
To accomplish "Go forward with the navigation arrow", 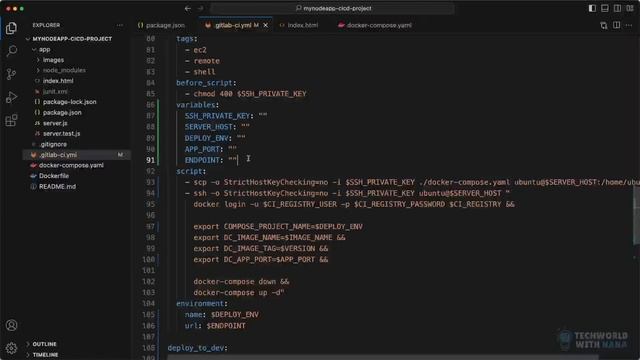I will point(200,8).
